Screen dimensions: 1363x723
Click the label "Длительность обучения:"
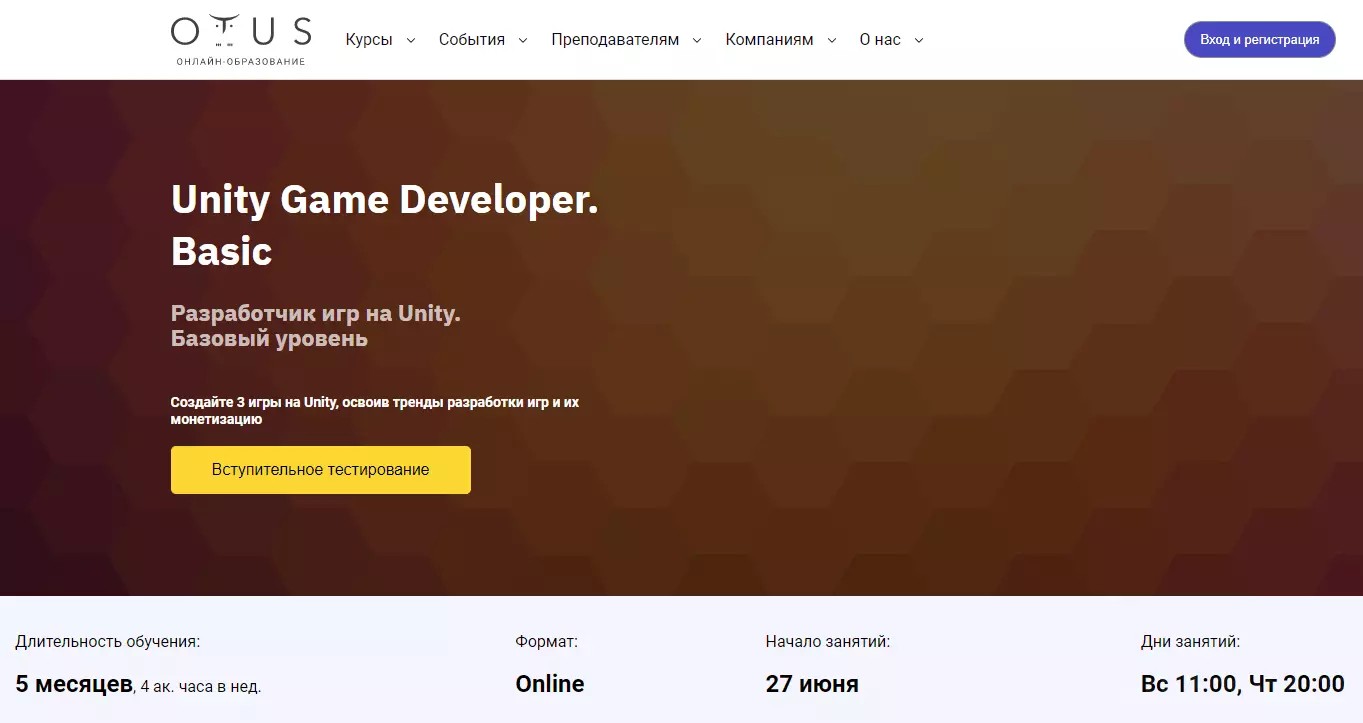tap(108, 642)
